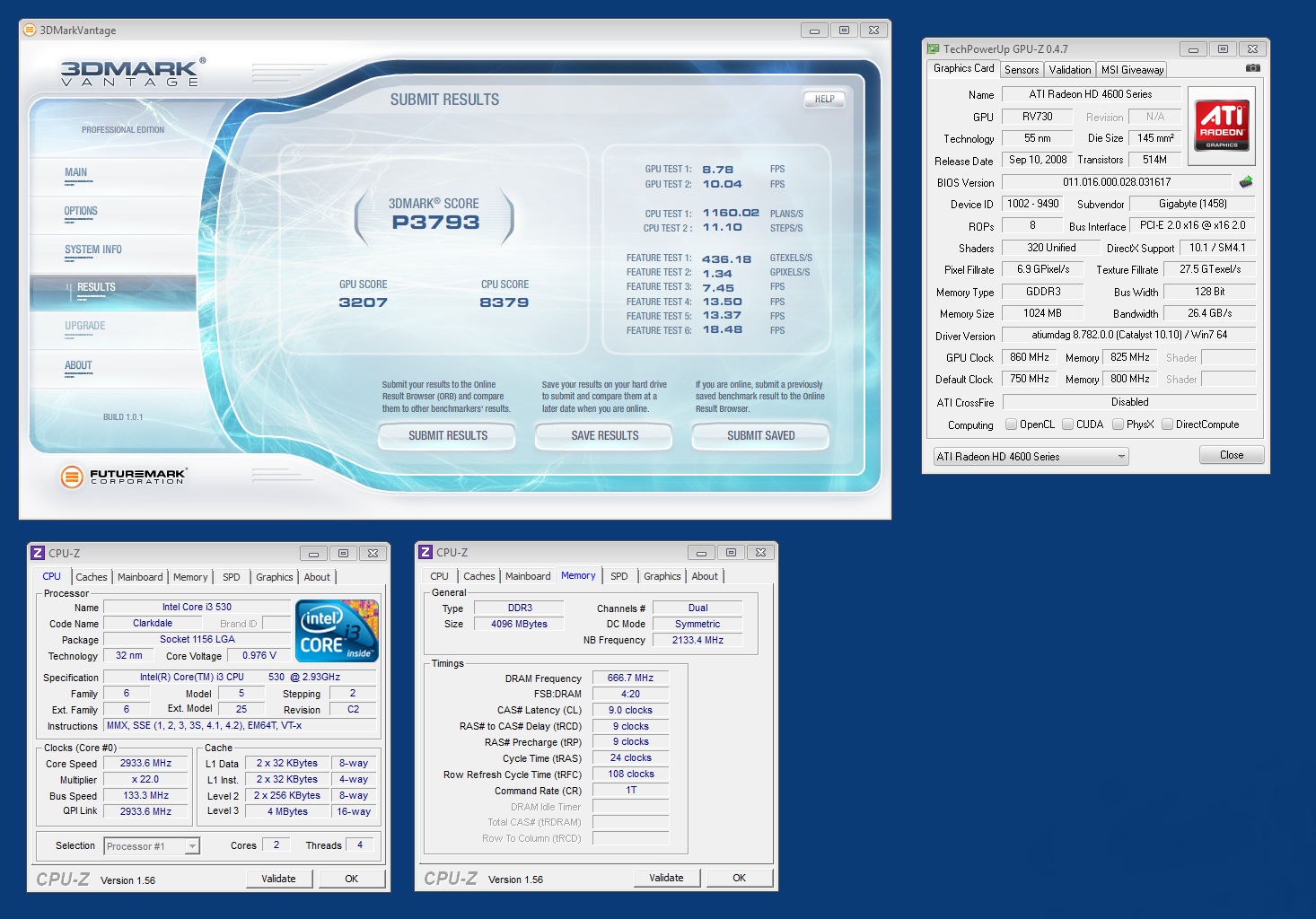Close the GPU-Z window via title bar X
The image size is (1316, 919).
tap(1252, 48)
